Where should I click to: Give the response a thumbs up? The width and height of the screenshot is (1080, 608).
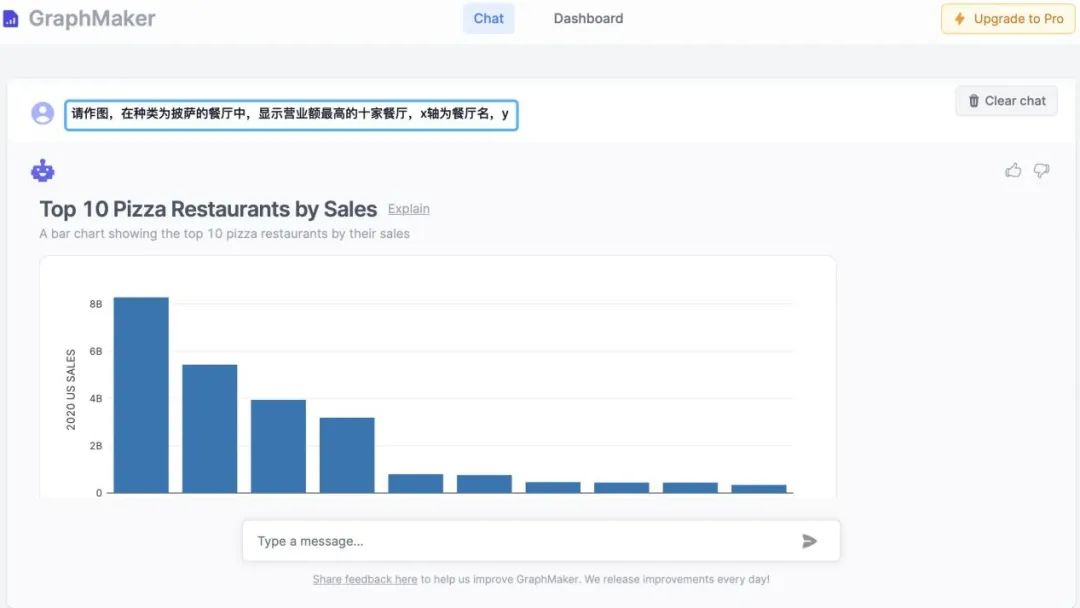click(x=1013, y=171)
